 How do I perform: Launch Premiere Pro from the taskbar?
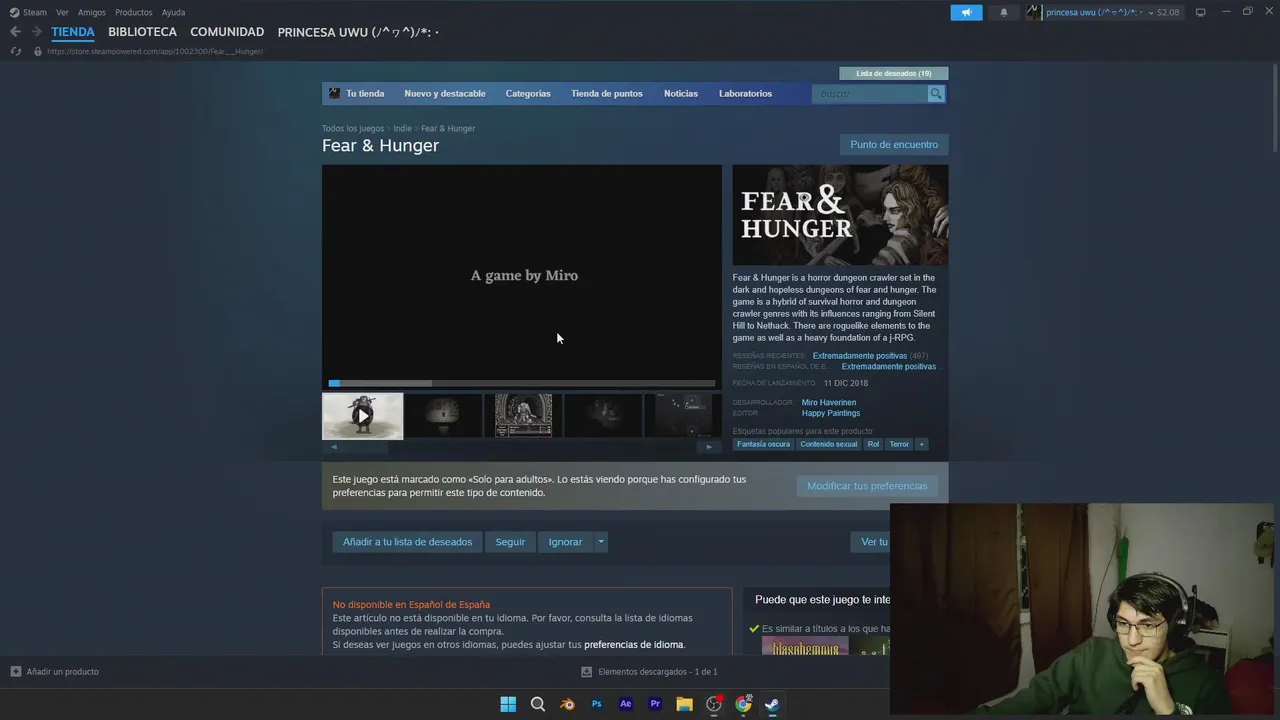click(x=655, y=704)
